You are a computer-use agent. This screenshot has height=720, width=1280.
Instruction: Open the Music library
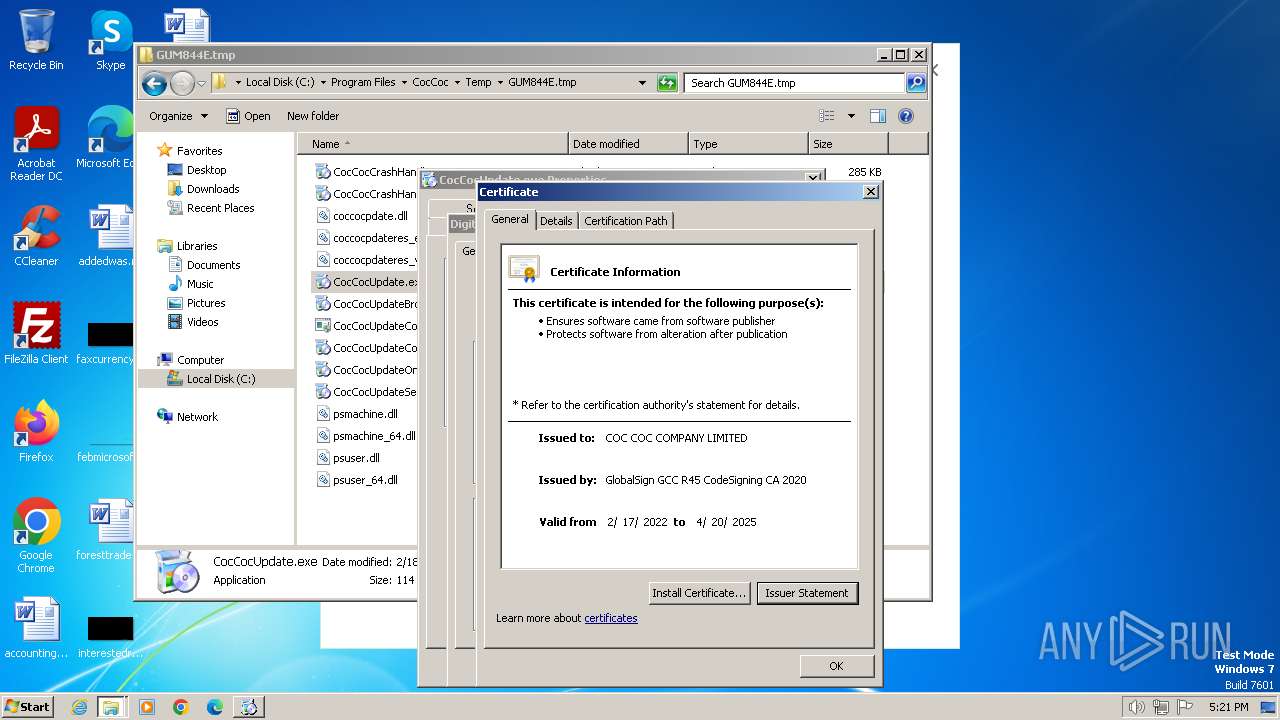(200, 284)
